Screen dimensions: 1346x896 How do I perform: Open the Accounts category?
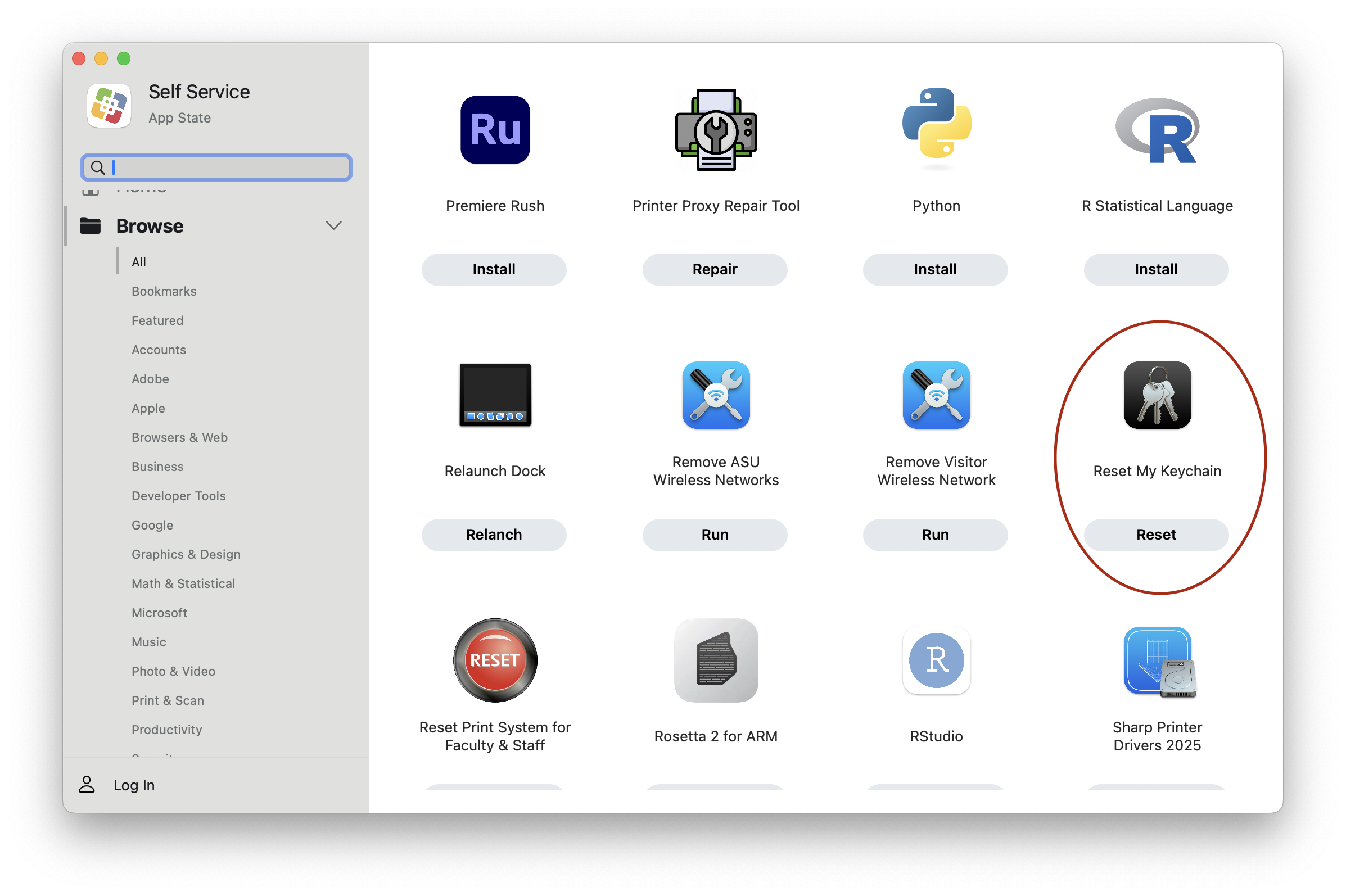tap(159, 349)
